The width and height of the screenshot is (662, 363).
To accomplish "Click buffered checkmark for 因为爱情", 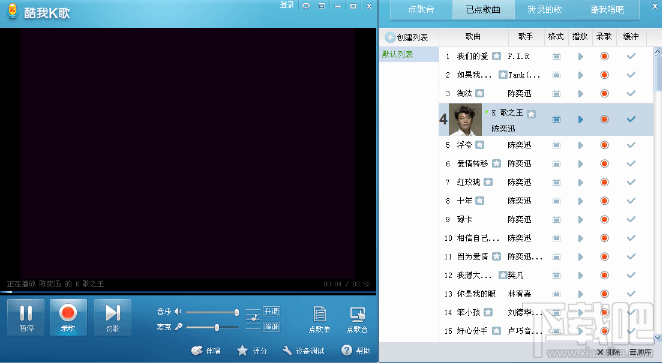I will 631,257.
